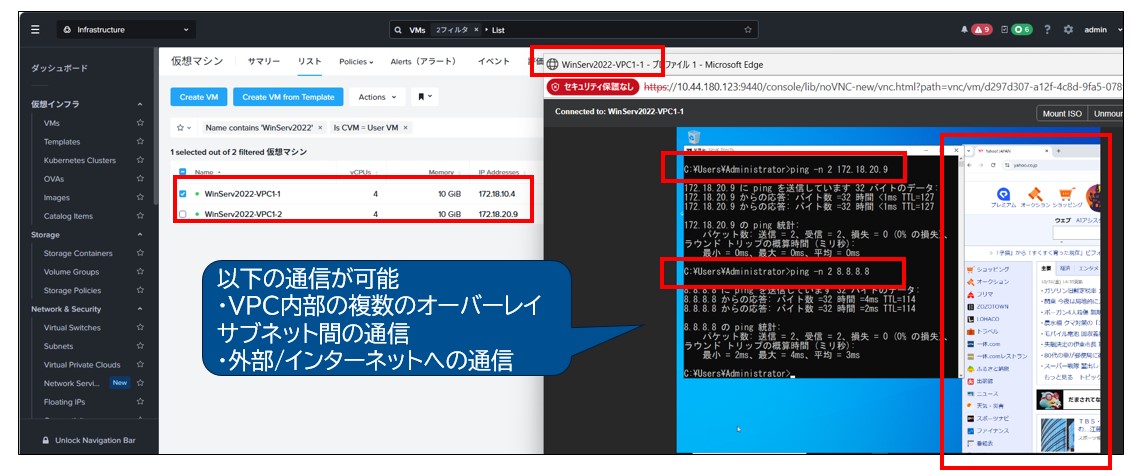Toggle the select-all checkbox in table header

182,172
